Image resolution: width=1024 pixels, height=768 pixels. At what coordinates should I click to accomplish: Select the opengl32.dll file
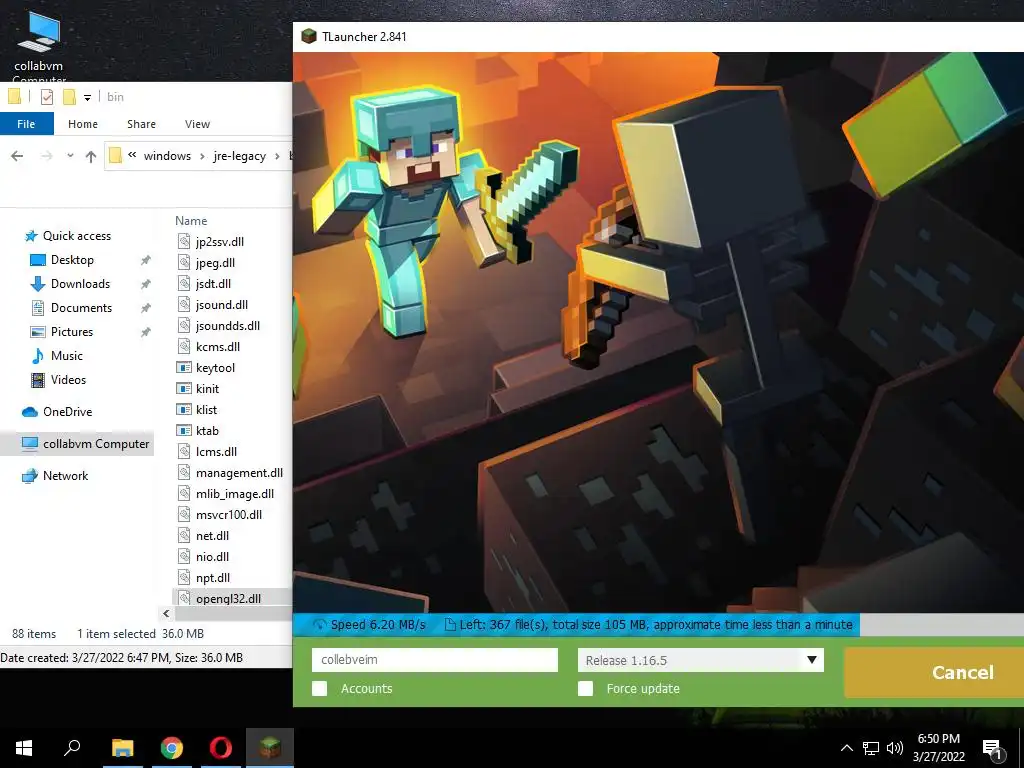(x=228, y=598)
